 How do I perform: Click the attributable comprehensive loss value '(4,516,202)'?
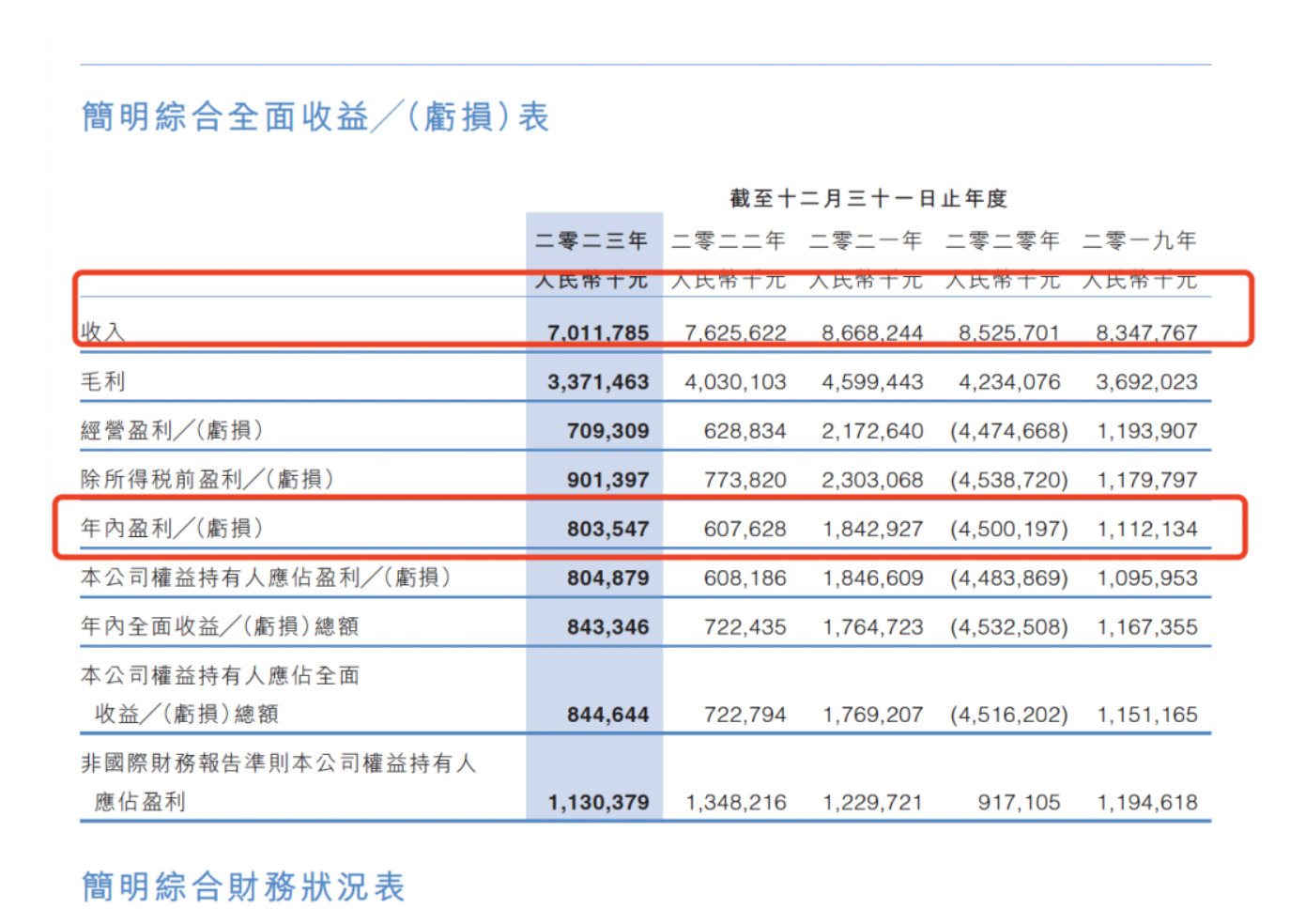pos(1009,715)
